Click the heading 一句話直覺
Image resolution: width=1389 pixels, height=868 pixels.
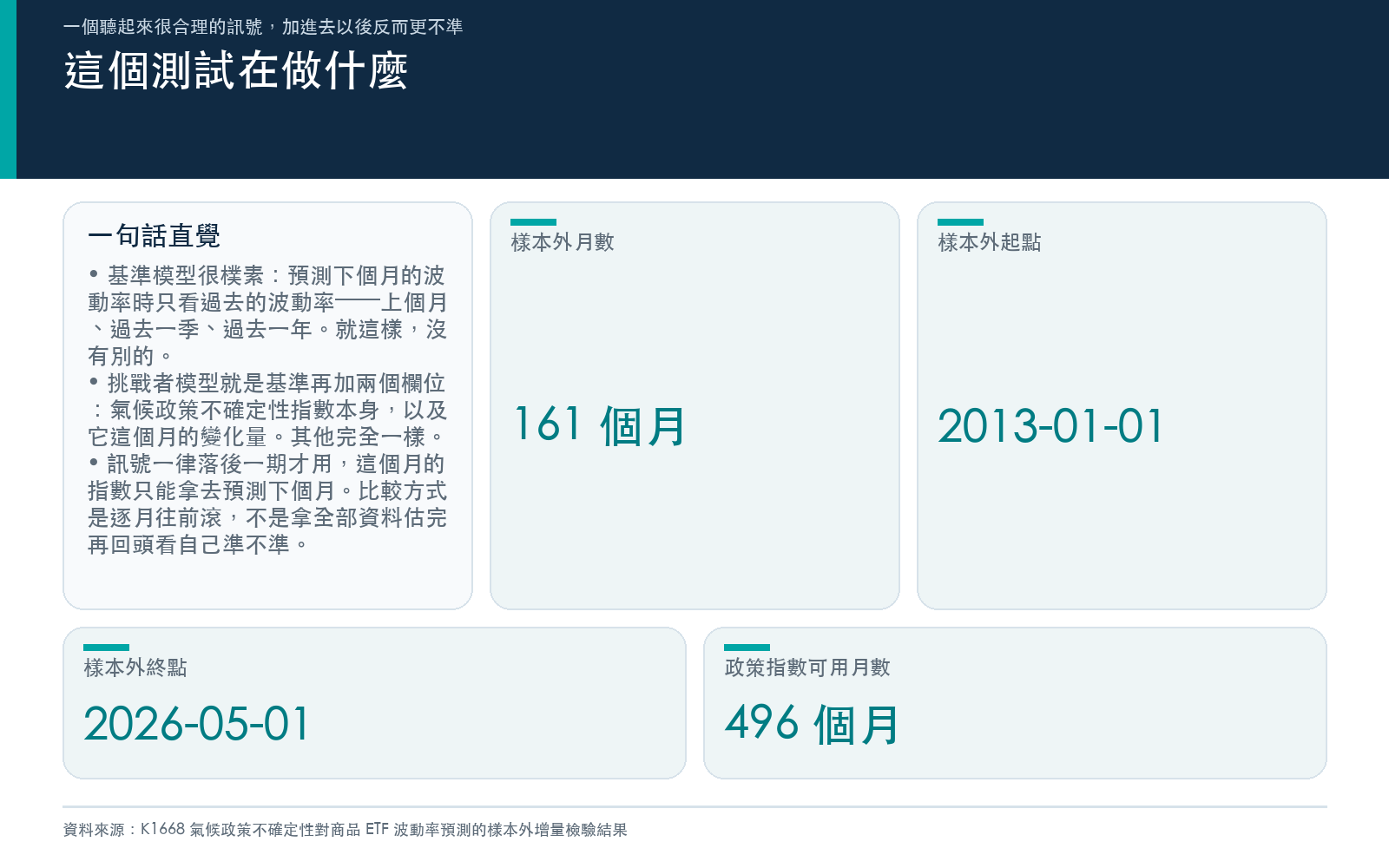pos(154,235)
